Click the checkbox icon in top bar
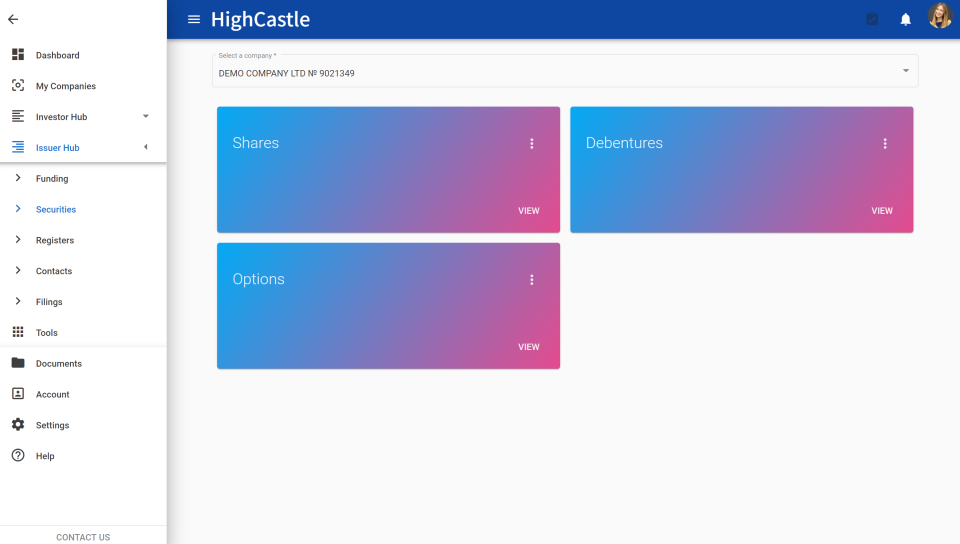 [872, 19]
